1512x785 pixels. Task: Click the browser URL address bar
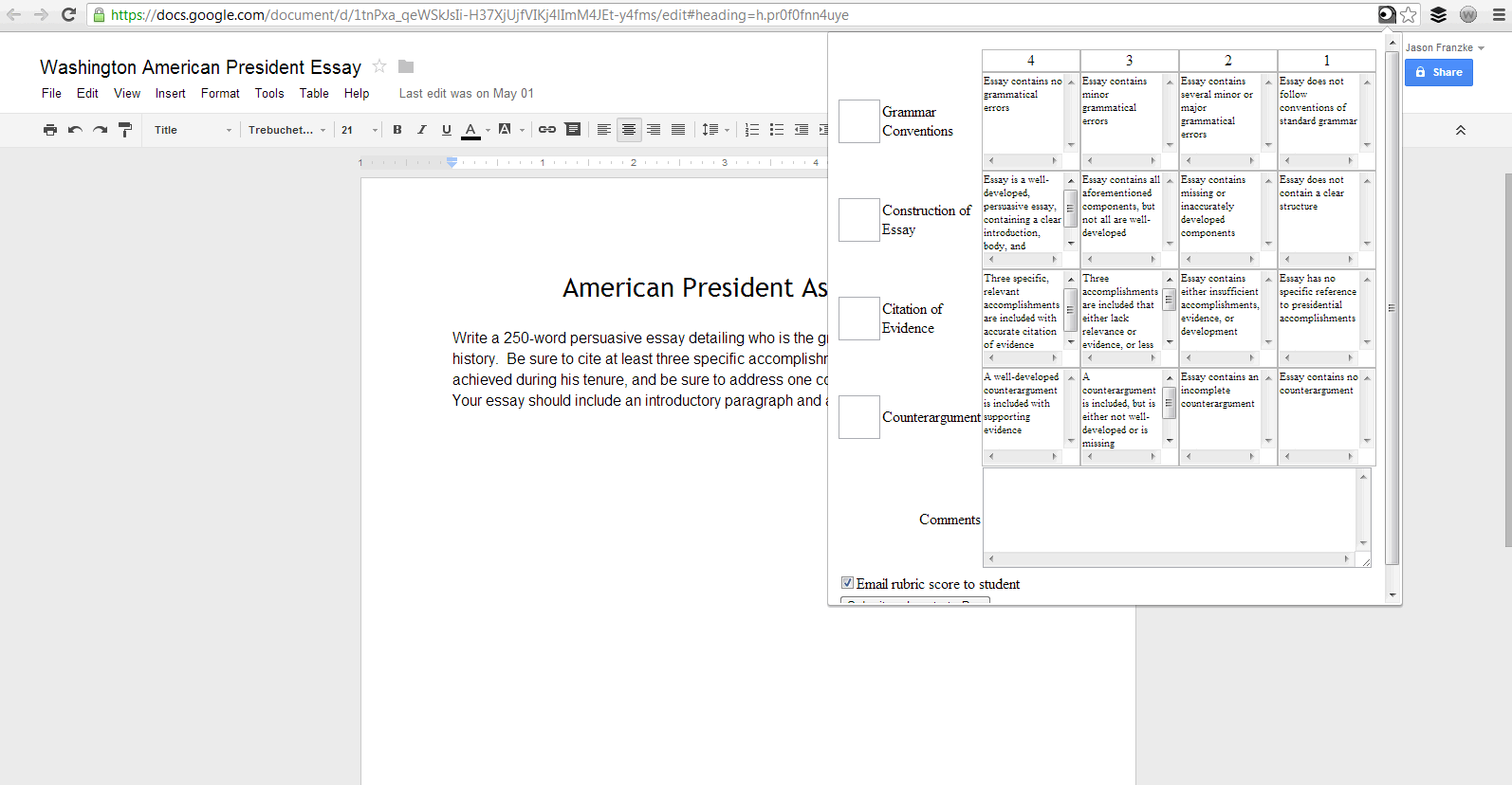[730, 15]
